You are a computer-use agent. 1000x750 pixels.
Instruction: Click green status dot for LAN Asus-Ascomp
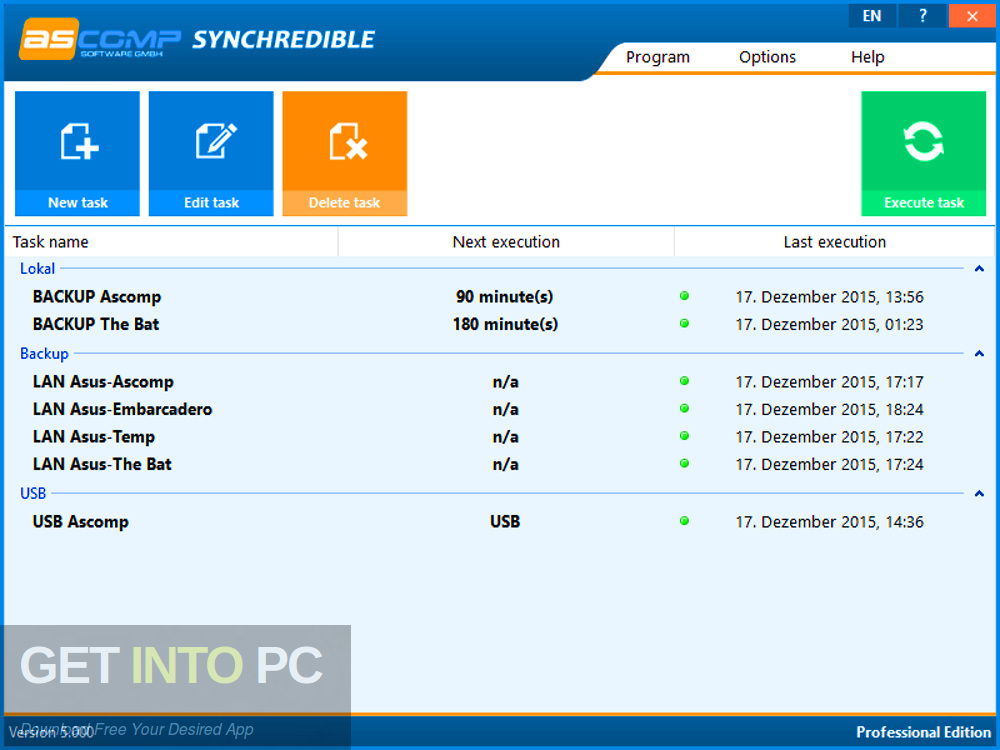[684, 381]
